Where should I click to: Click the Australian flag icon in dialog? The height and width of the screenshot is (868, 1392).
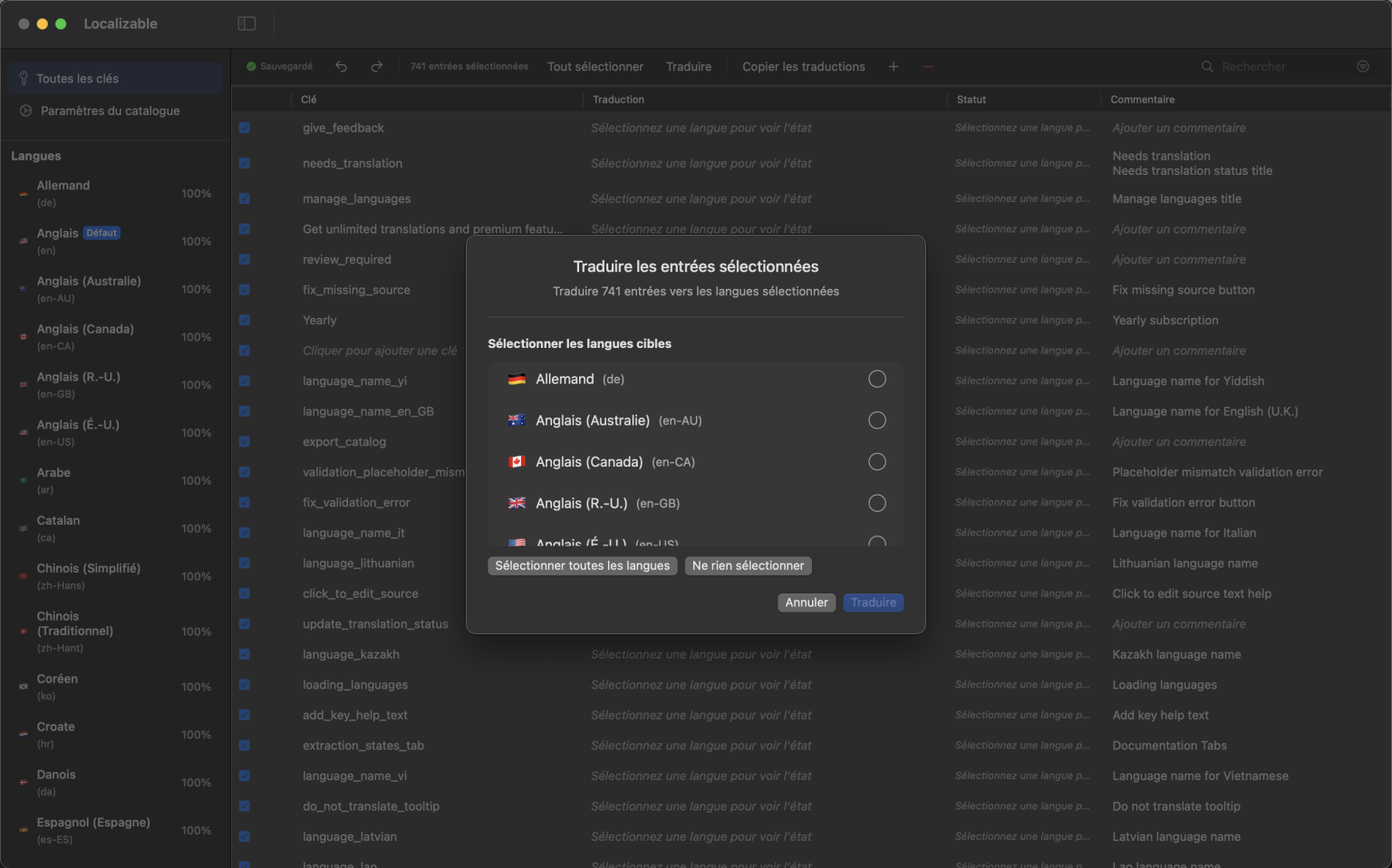(517, 420)
